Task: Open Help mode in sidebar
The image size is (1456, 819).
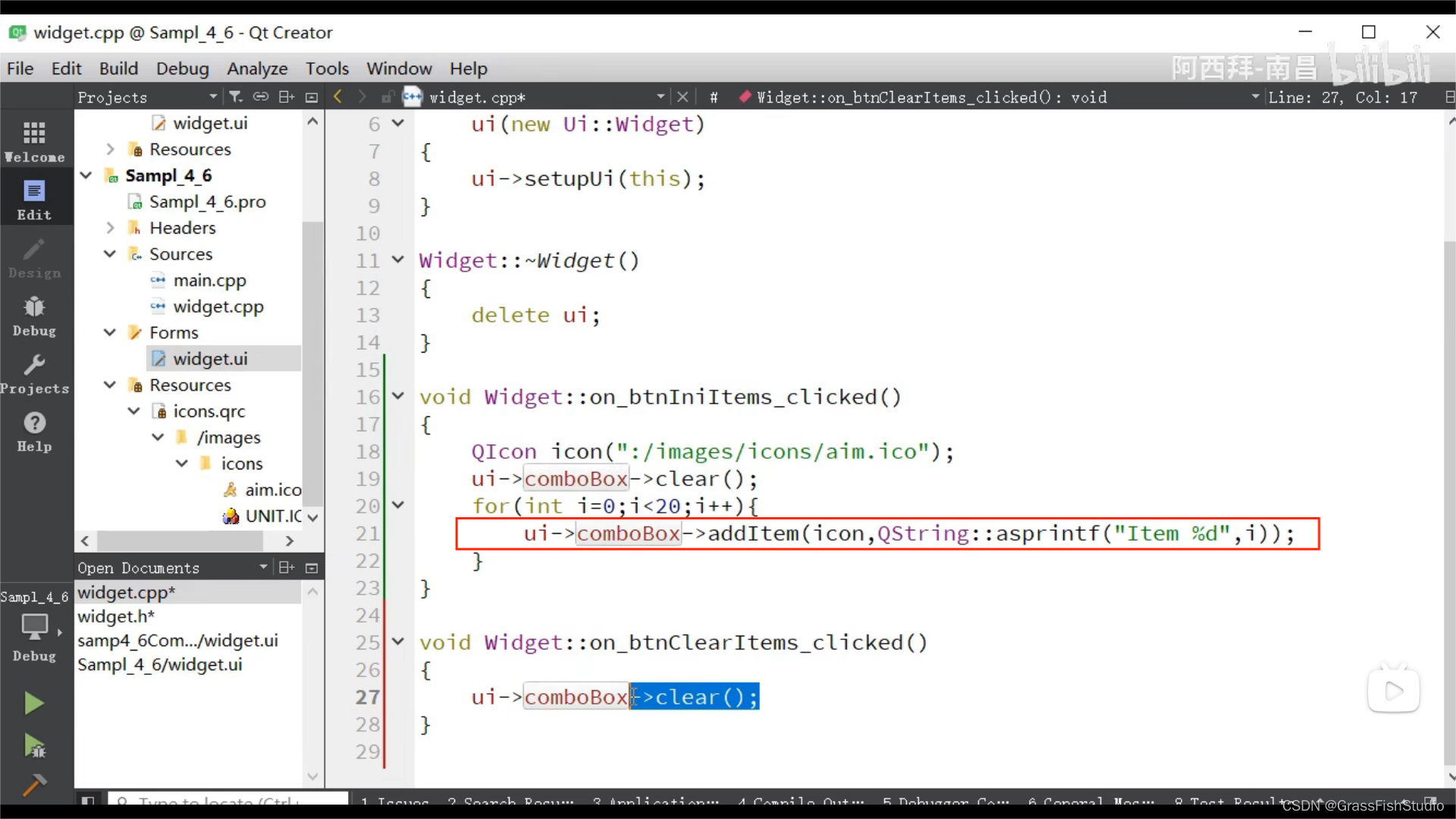Action: (x=34, y=432)
